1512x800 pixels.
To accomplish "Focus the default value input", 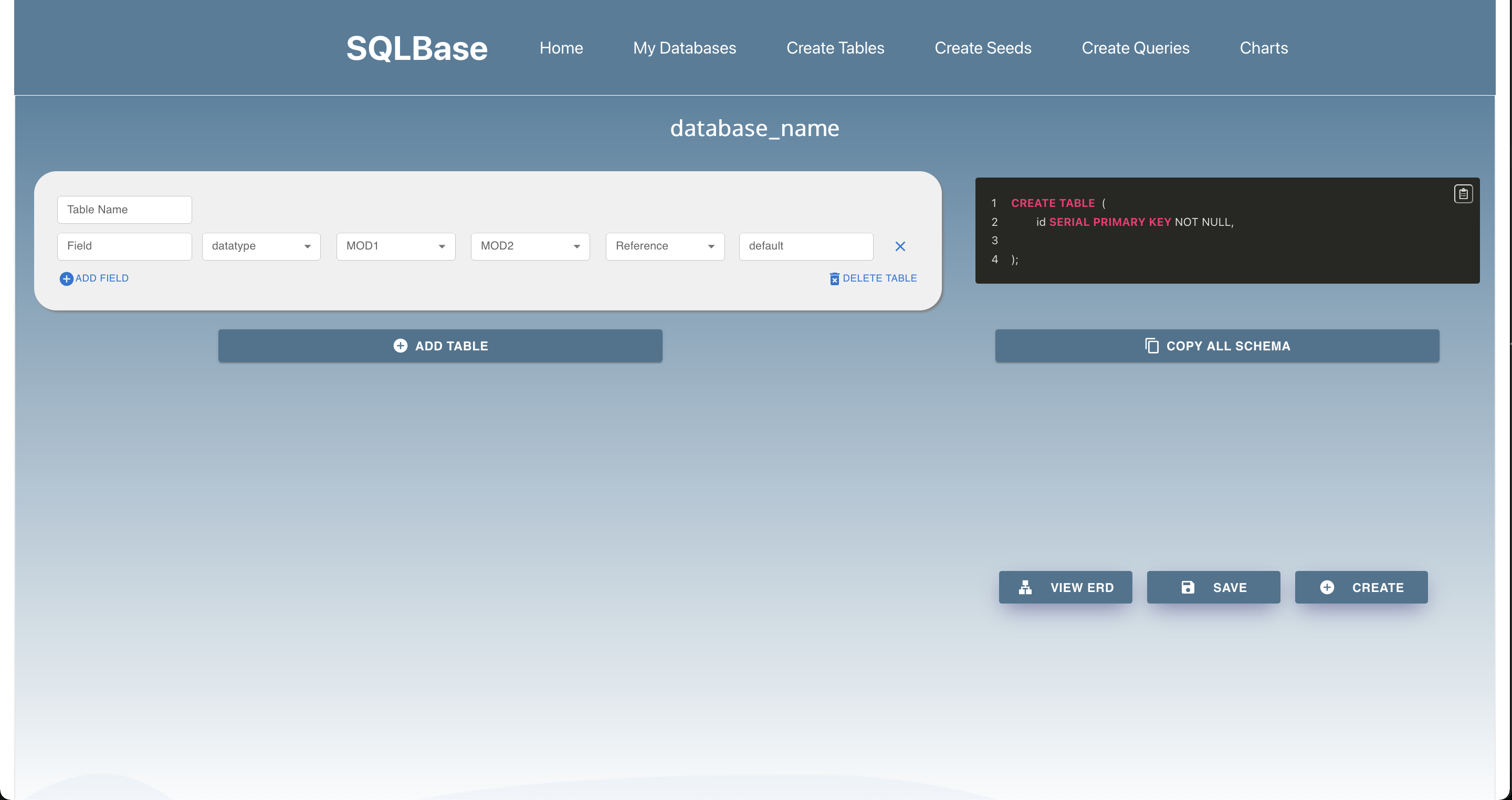I will pos(805,246).
